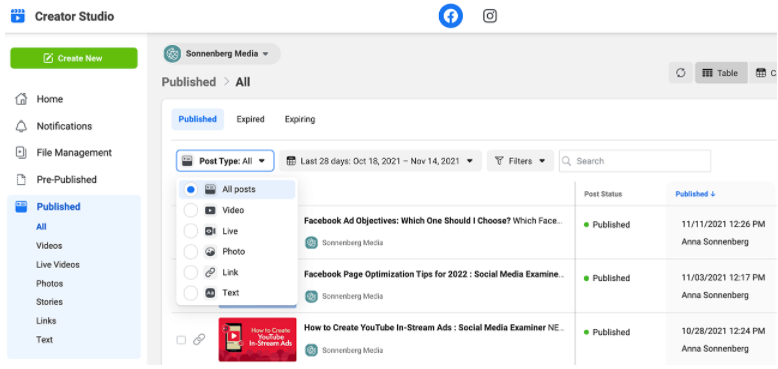This screenshot has height=369, width=778.
Task: Select Links in the sidebar
Action: 46,320
